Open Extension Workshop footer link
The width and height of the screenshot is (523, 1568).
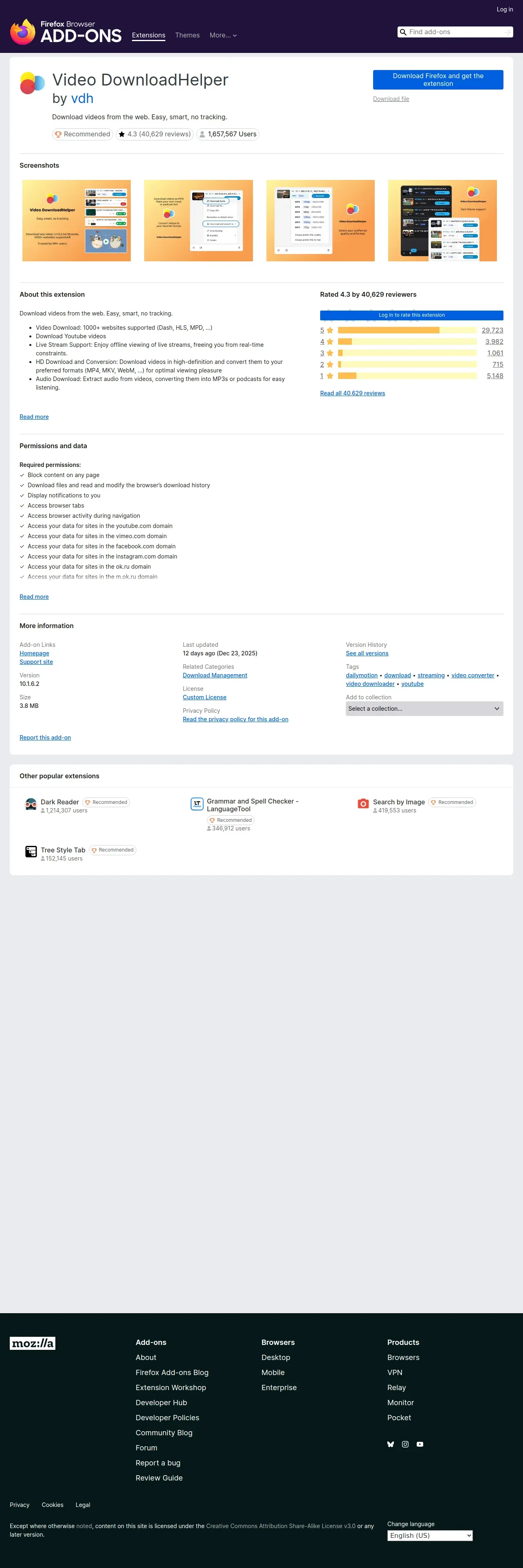click(171, 1388)
